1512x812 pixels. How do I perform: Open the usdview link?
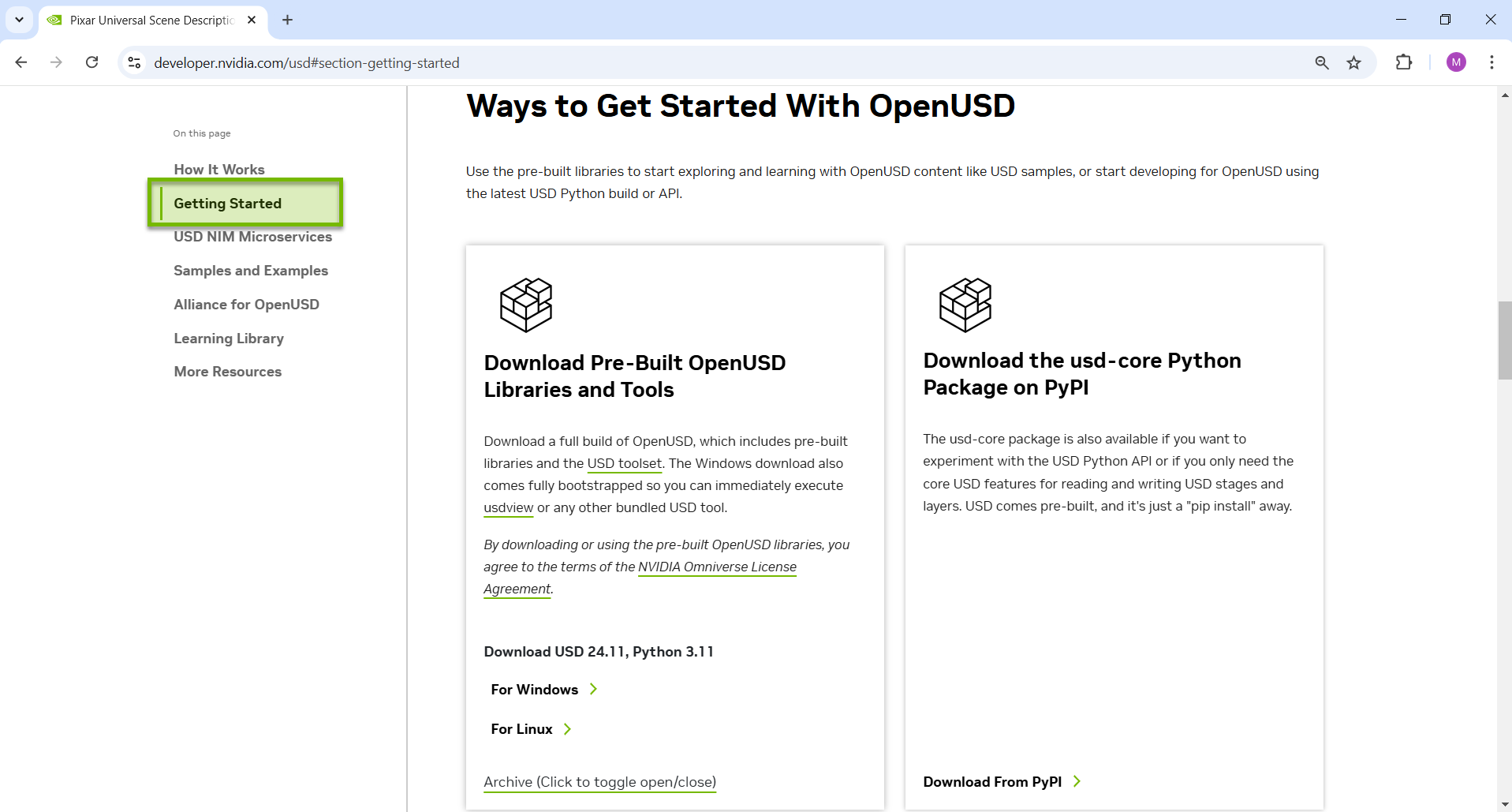tap(508, 508)
